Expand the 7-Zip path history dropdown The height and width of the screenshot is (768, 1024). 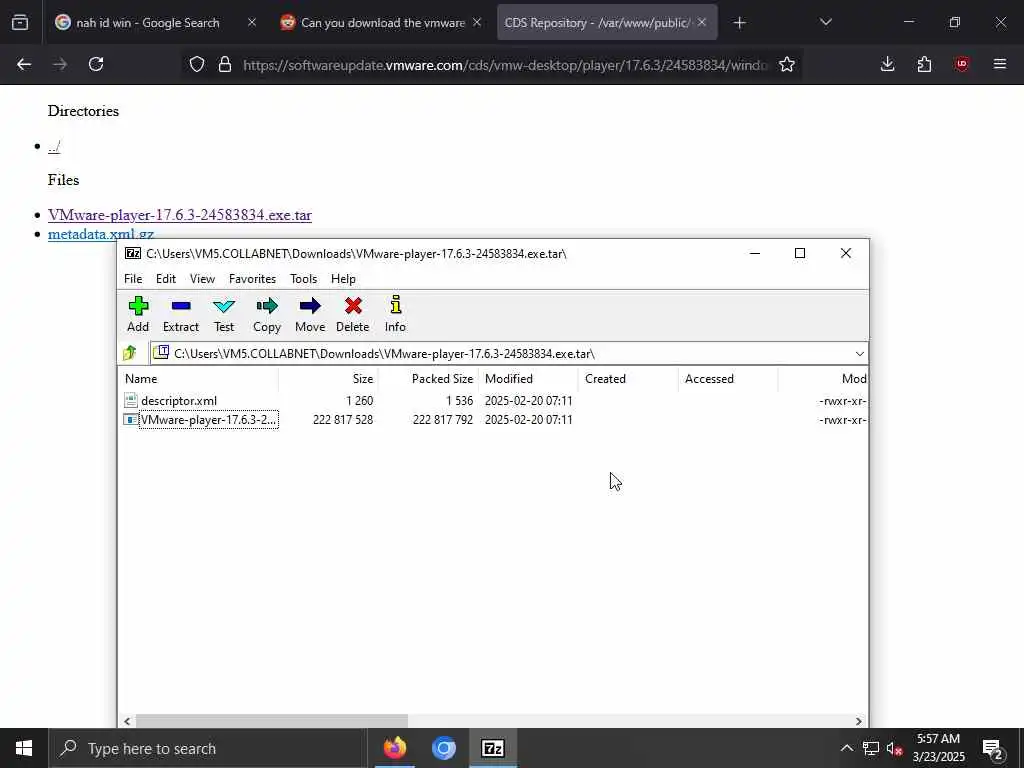(859, 353)
